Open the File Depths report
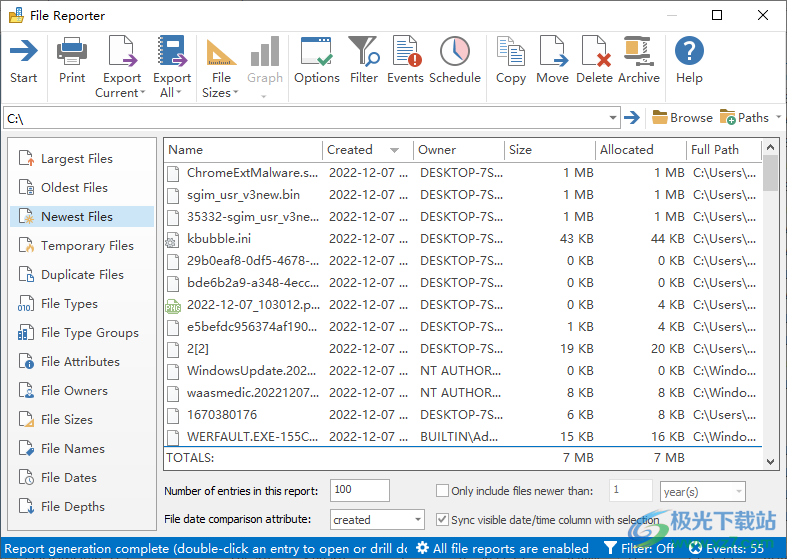Viewport: 787px width, 559px height. (82, 507)
